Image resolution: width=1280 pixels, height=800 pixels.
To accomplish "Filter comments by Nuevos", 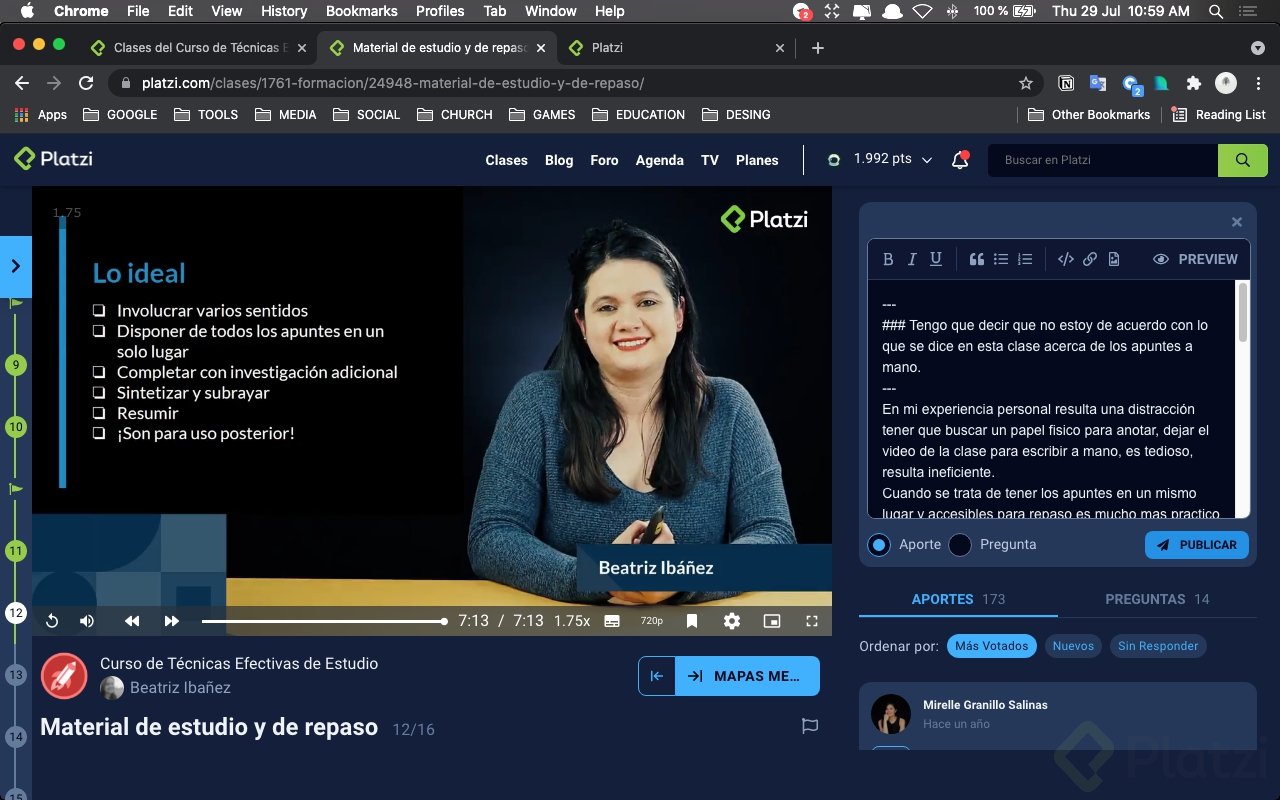I will 1073,646.
